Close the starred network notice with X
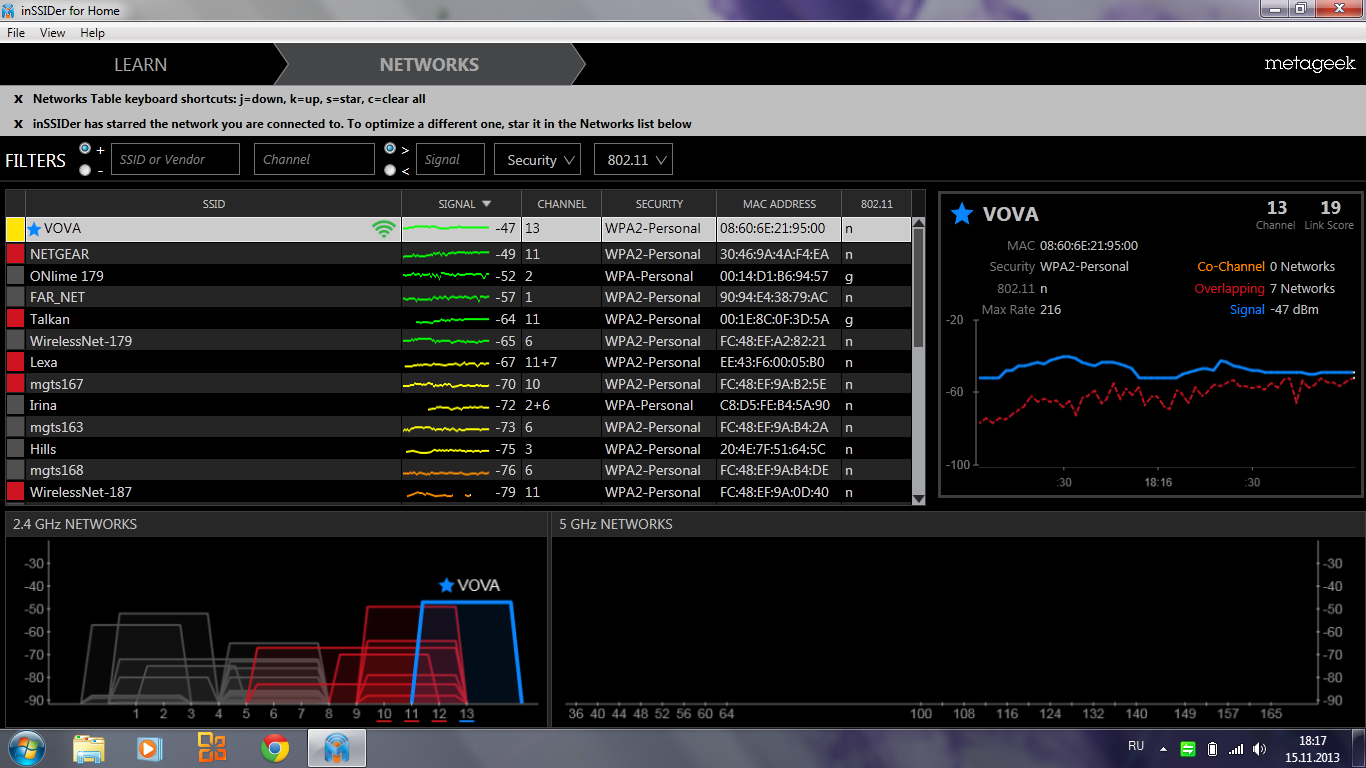This screenshot has width=1366, height=768. (x=18, y=124)
